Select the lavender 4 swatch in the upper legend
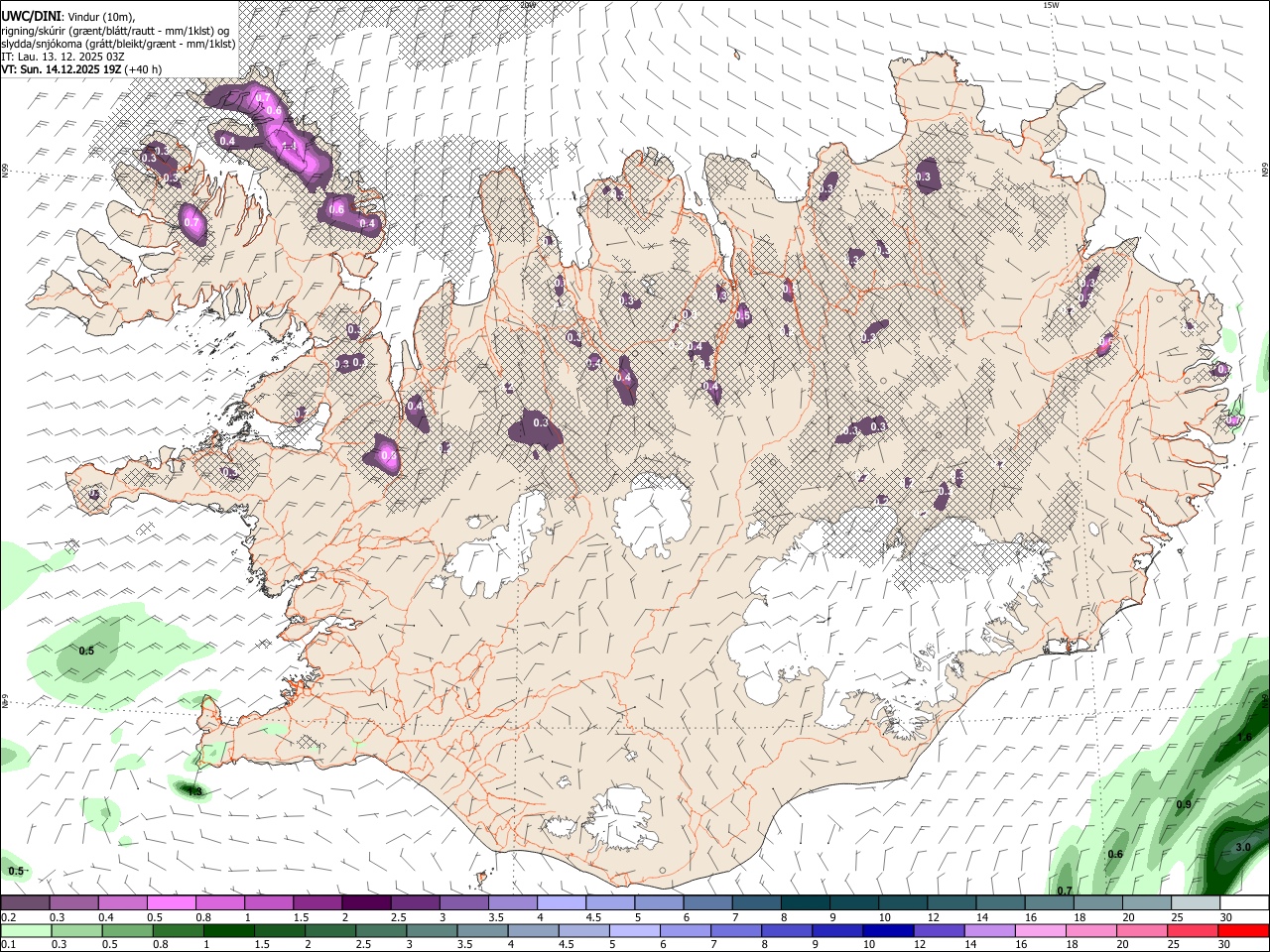 pyautogui.click(x=562, y=903)
